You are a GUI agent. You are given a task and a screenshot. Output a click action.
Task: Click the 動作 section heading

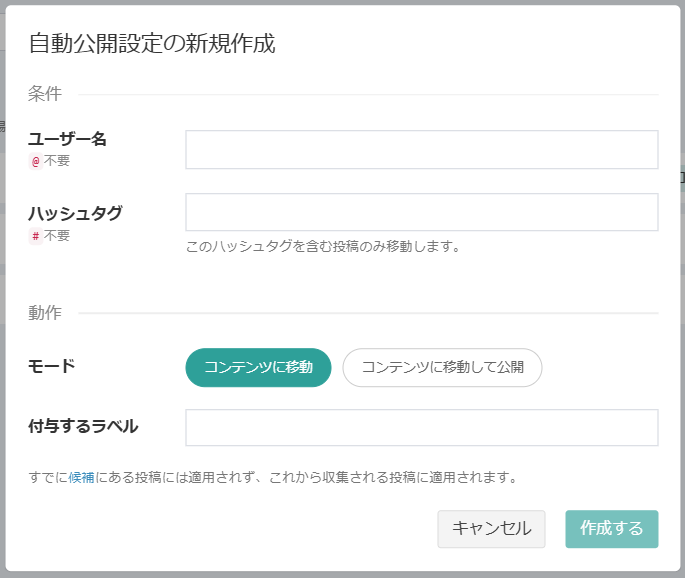pyautogui.click(x=45, y=313)
